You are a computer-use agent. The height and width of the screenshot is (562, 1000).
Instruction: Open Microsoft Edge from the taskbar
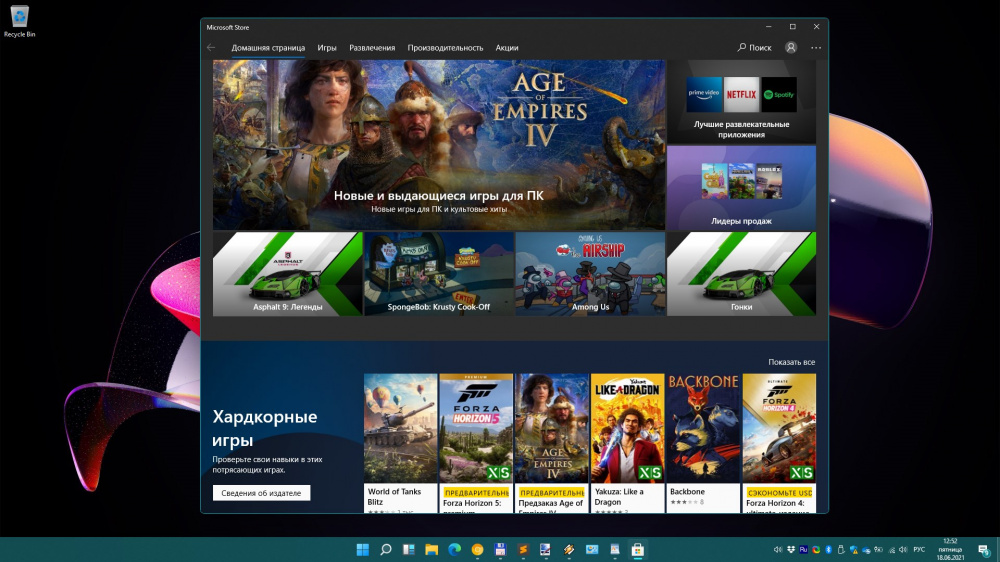(454, 550)
